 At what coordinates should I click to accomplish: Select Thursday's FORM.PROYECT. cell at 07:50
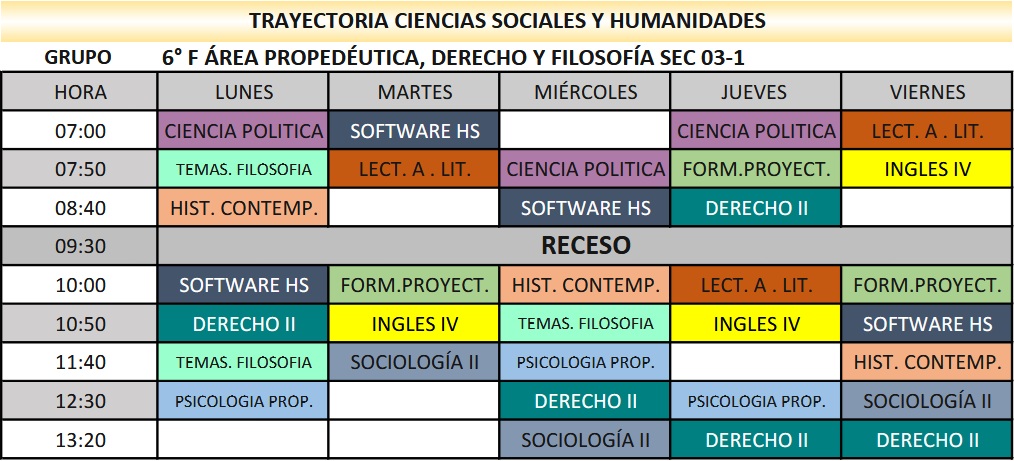[x=756, y=169]
